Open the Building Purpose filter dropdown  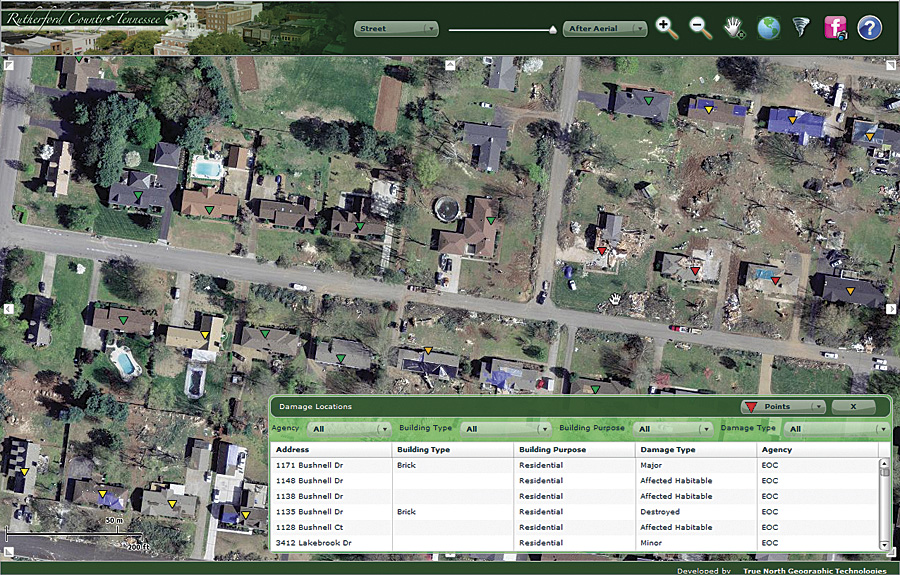674,429
